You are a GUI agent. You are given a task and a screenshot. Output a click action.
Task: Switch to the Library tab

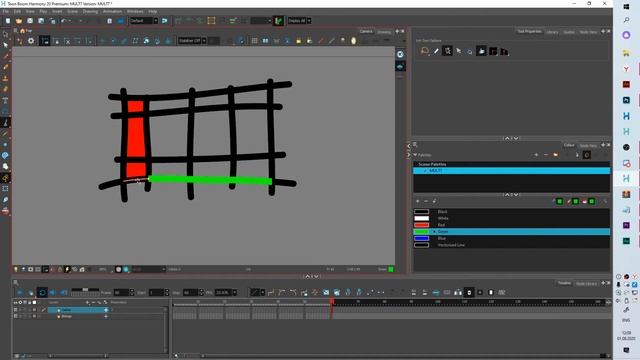(552, 32)
